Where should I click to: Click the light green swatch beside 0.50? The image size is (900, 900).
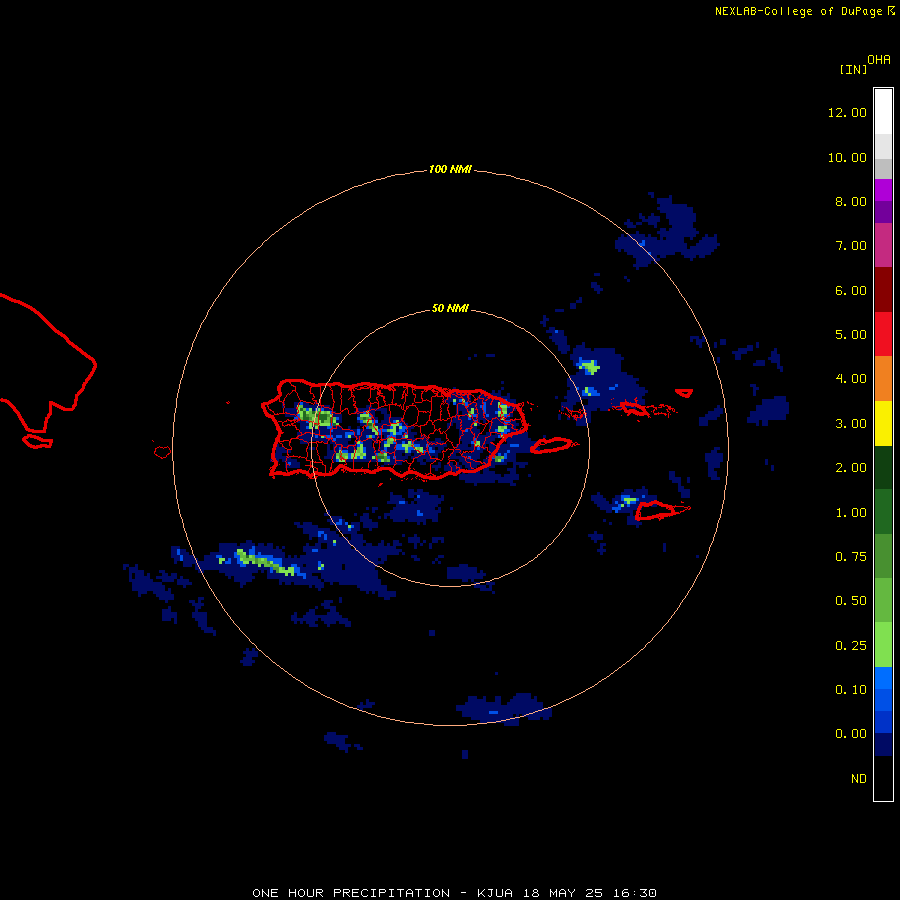click(x=883, y=600)
